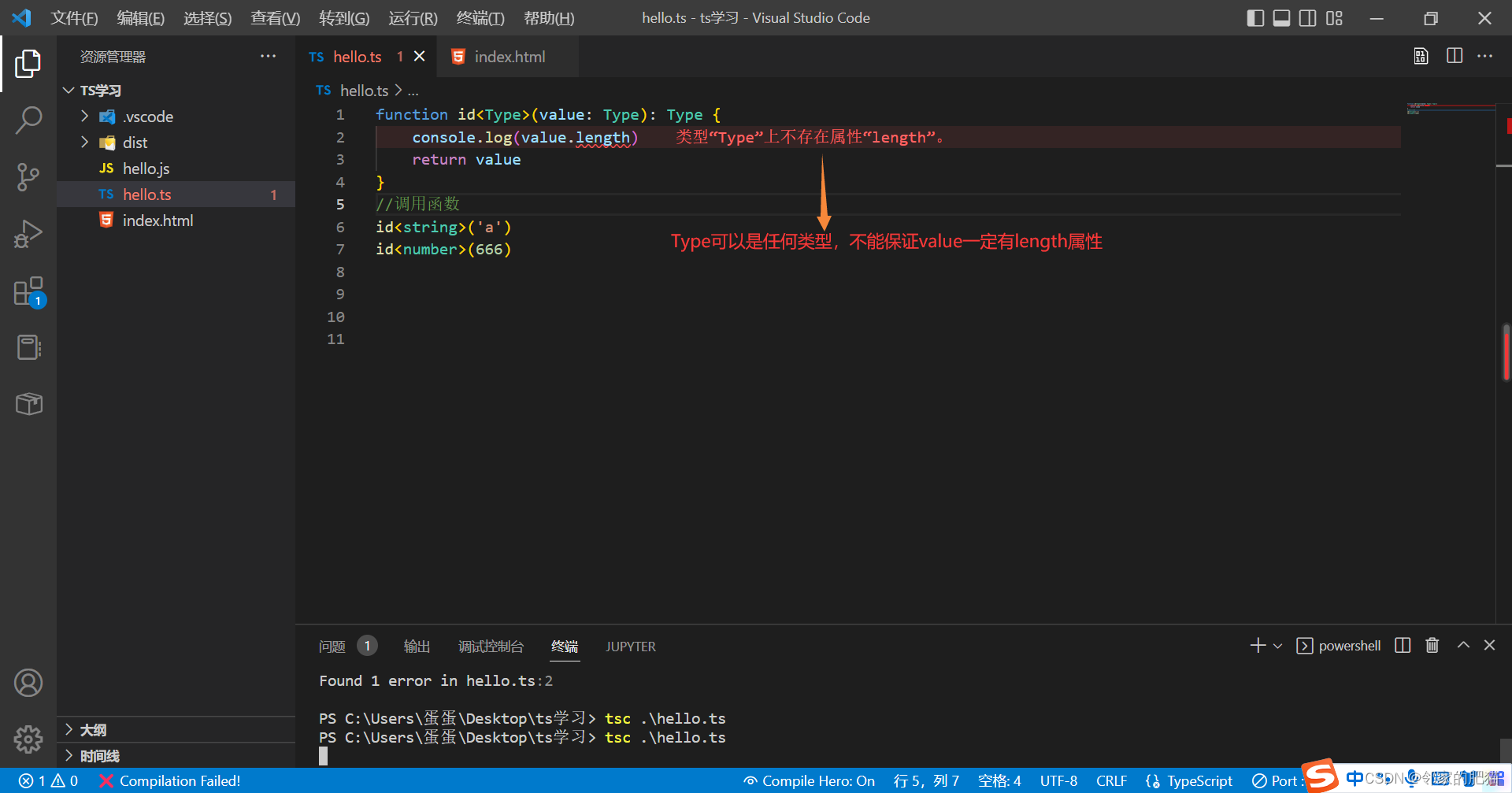Open Run and Debug view
The width and height of the screenshot is (1512, 793).
(28, 234)
